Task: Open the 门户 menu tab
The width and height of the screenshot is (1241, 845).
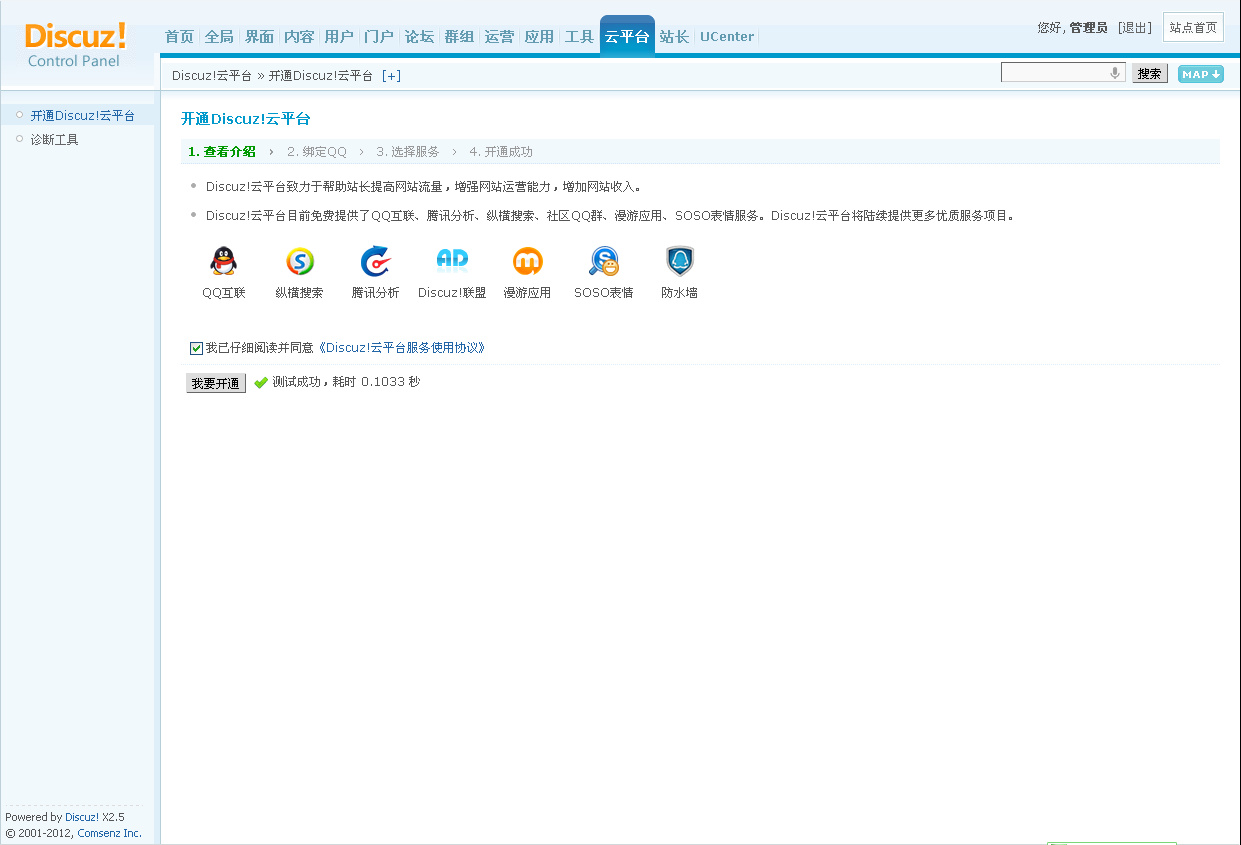Action: 379,37
